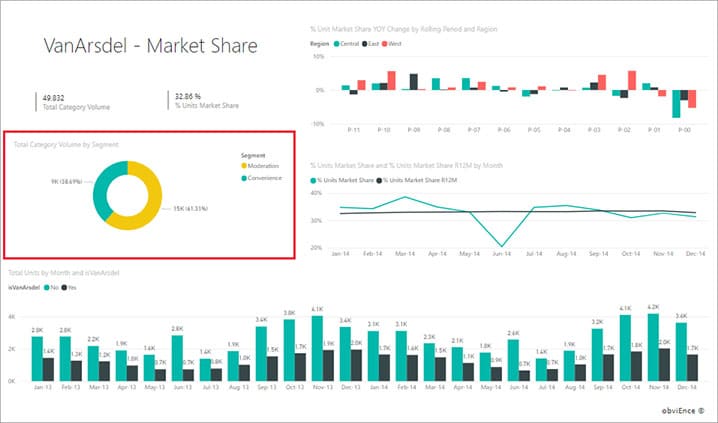Select the dark 2.0K bar for Dec-13
Viewport: 718px width, 423px height.
tap(356, 365)
